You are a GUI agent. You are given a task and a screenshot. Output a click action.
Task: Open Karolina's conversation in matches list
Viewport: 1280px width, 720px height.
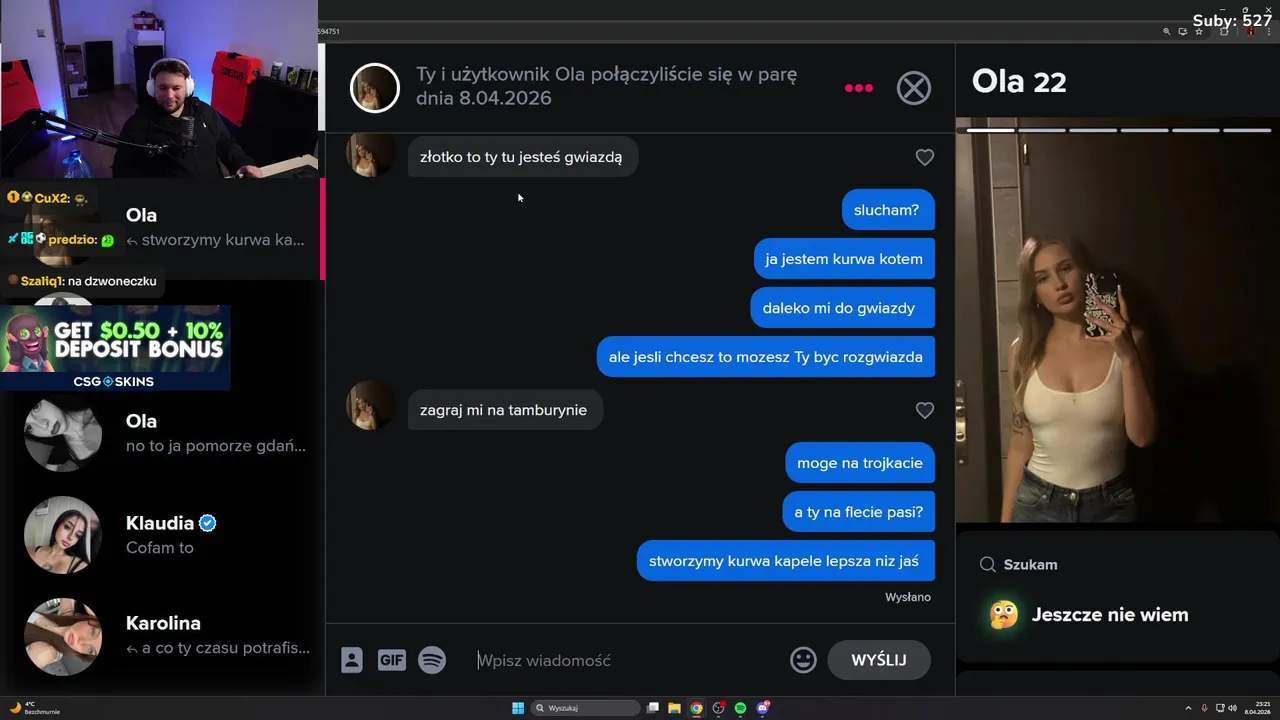tap(162, 636)
